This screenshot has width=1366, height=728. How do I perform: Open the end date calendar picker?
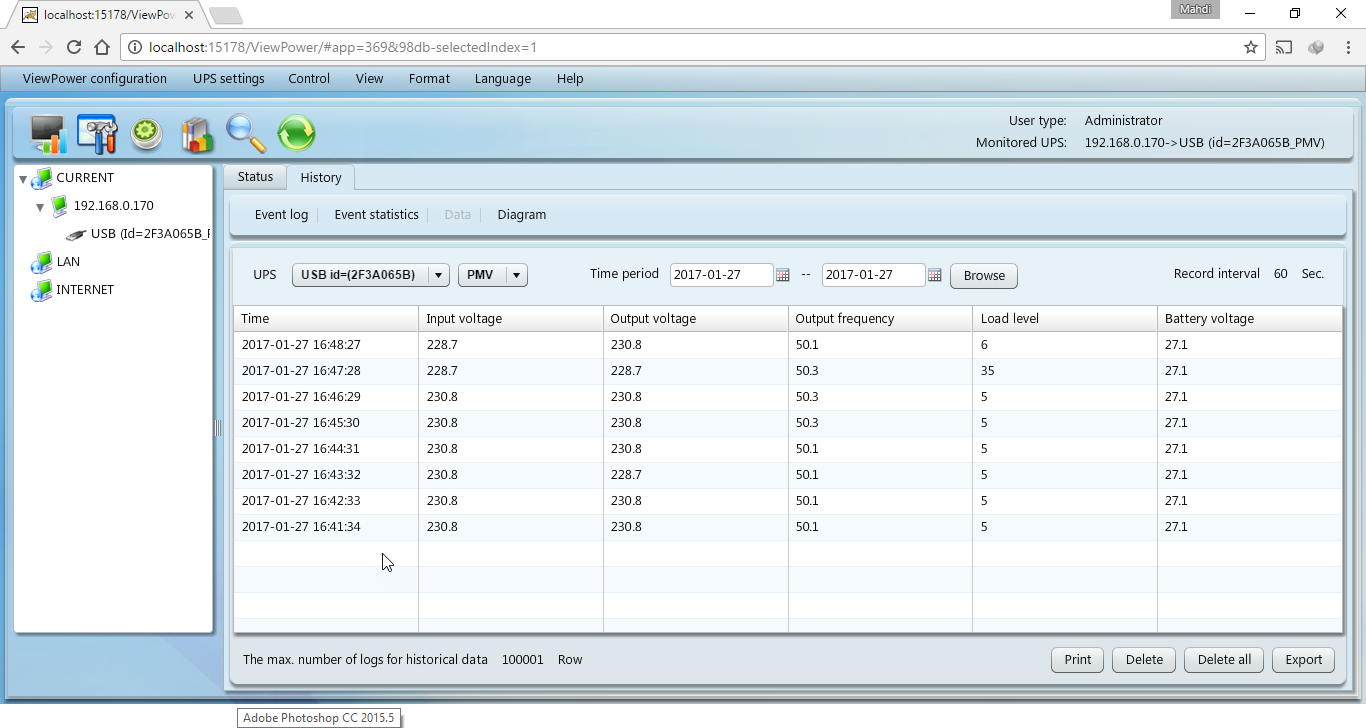click(x=935, y=275)
